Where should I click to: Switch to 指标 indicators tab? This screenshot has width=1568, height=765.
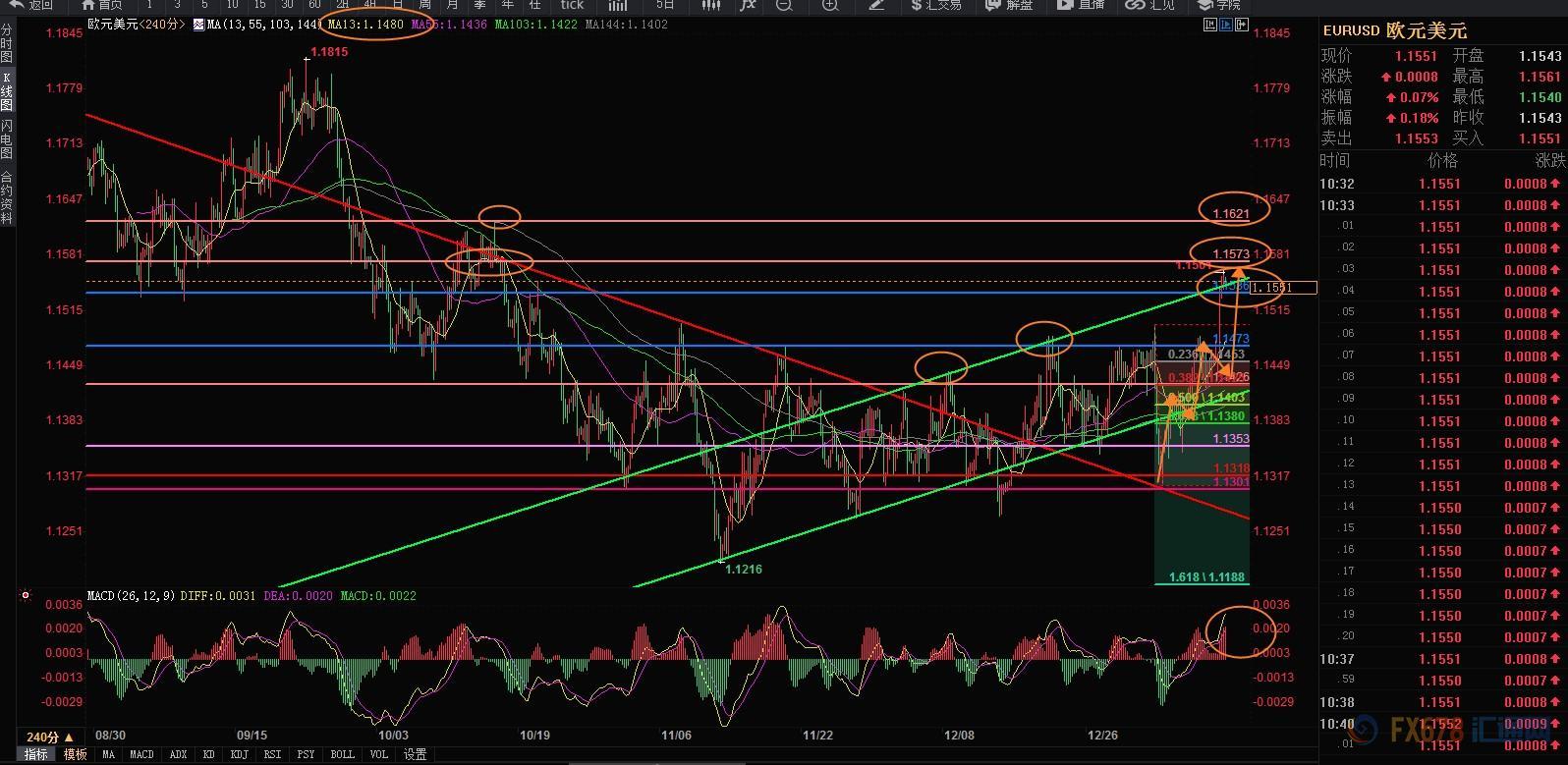point(35,754)
